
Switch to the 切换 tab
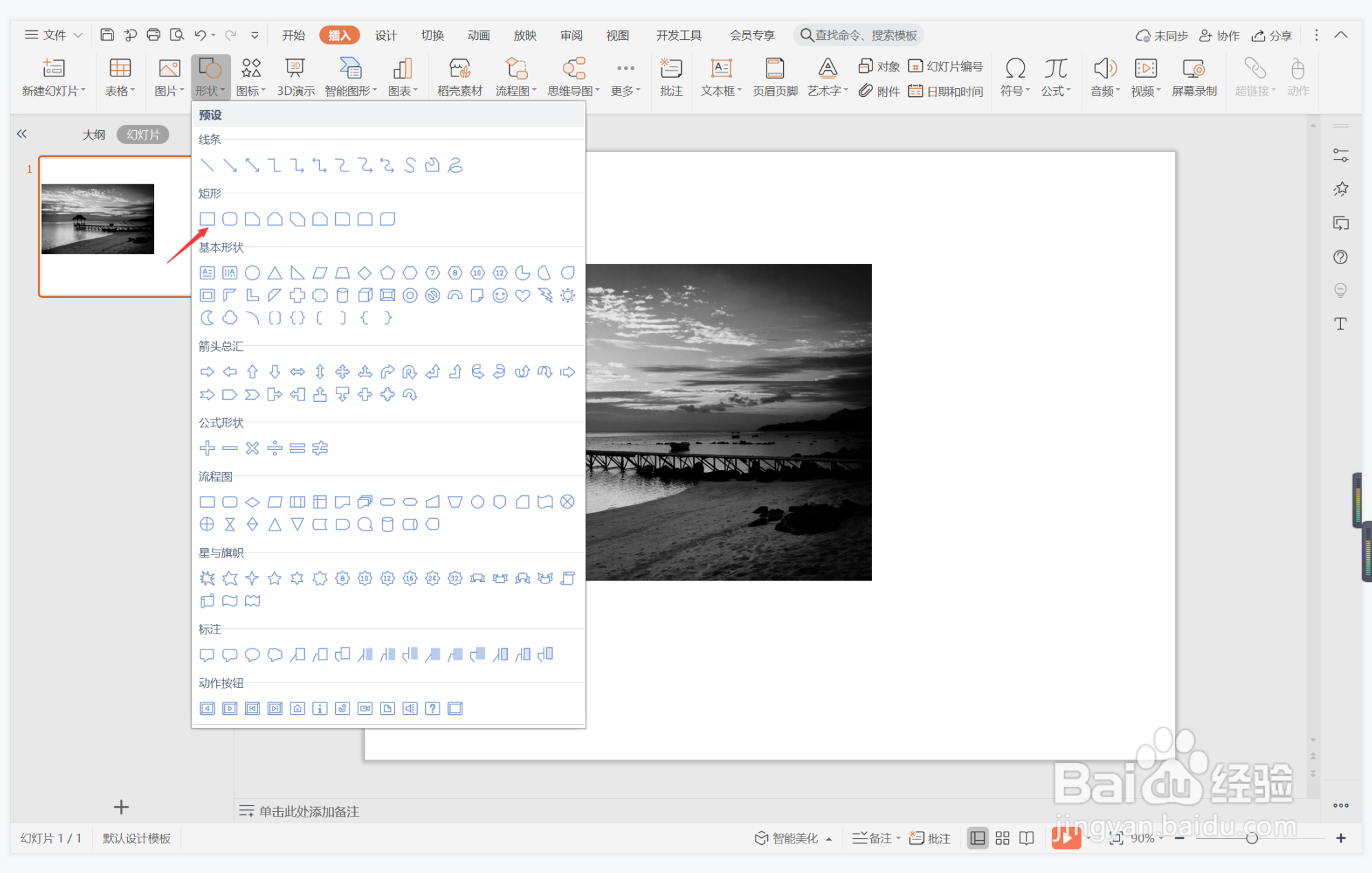433,35
